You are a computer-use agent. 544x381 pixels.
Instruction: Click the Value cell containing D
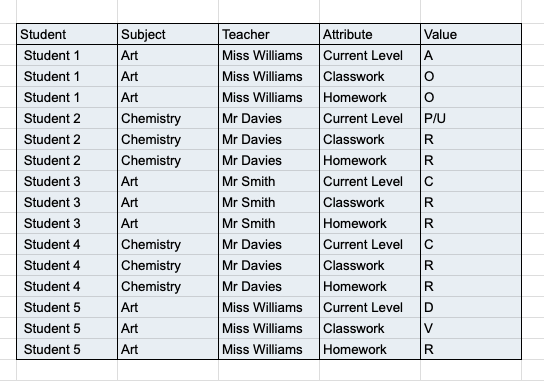471,307
